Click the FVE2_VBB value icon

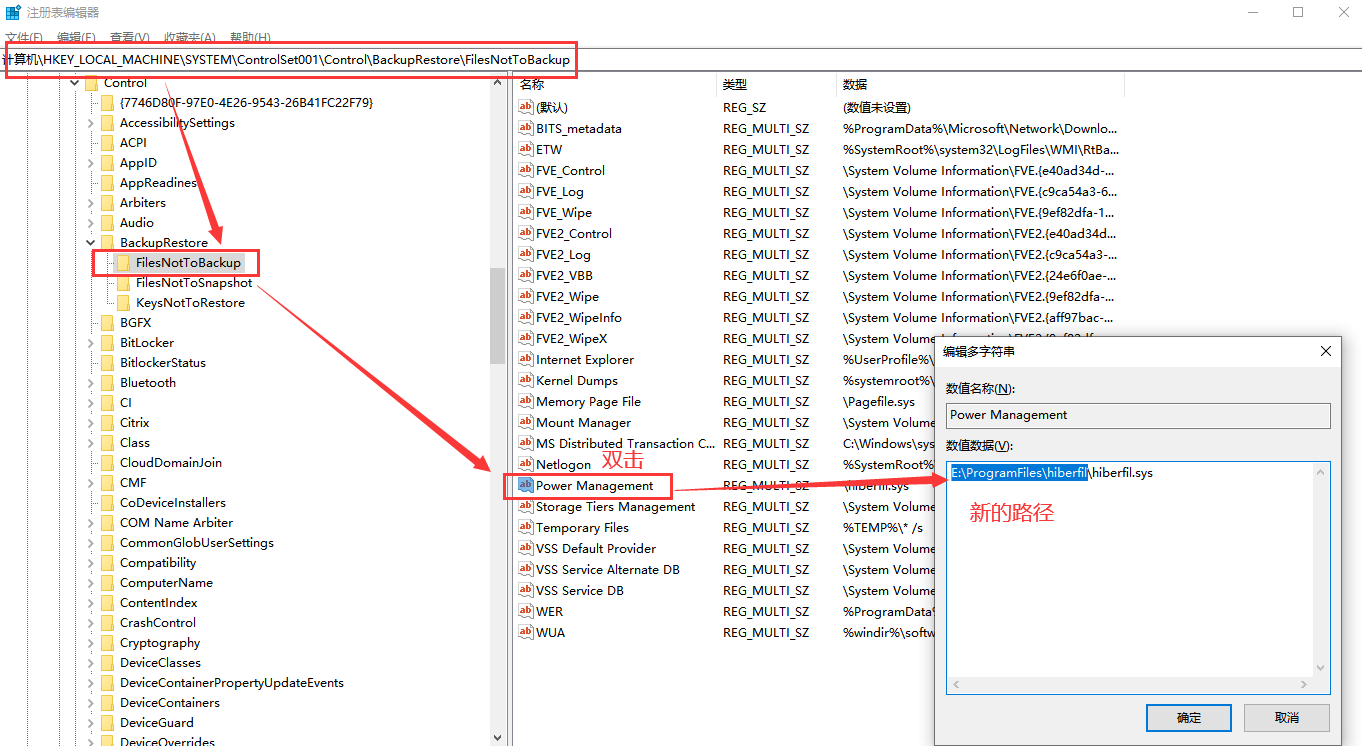[x=526, y=275]
